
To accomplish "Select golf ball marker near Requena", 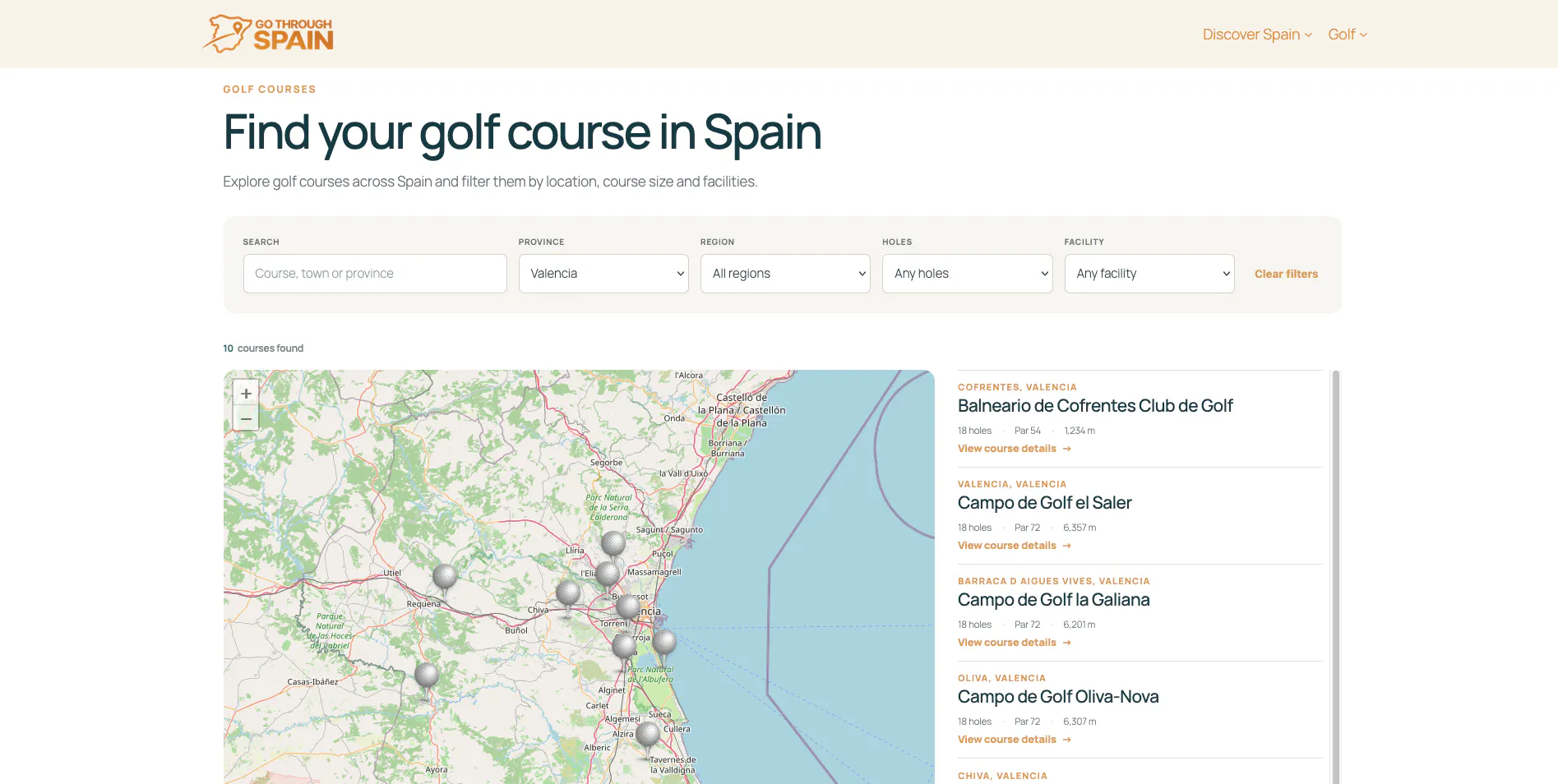I will pos(445,579).
